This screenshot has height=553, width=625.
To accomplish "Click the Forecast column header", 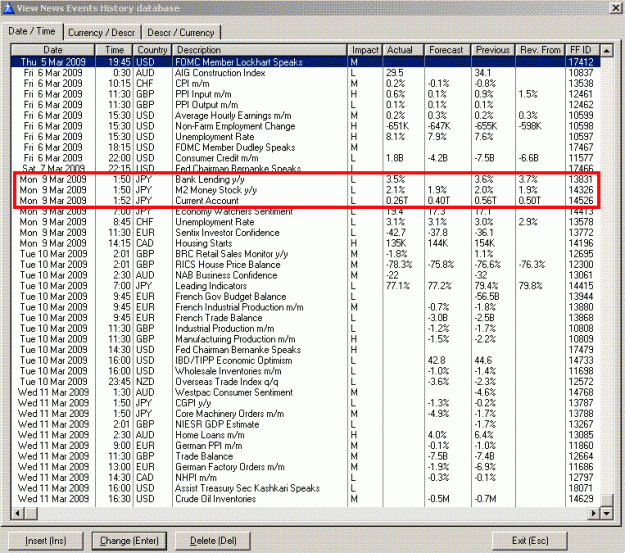I will (x=447, y=50).
